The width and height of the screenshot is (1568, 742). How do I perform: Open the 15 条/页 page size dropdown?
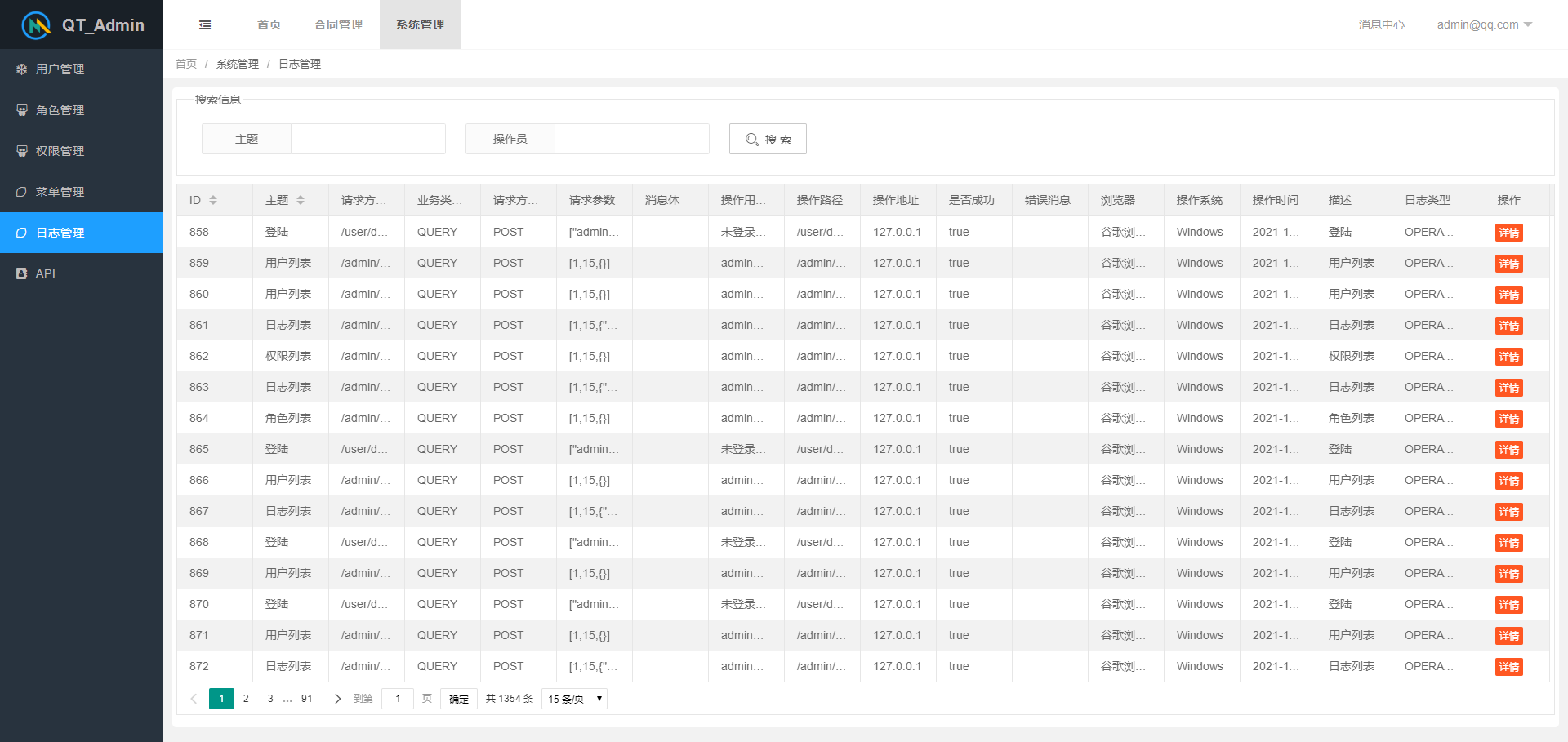point(574,699)
